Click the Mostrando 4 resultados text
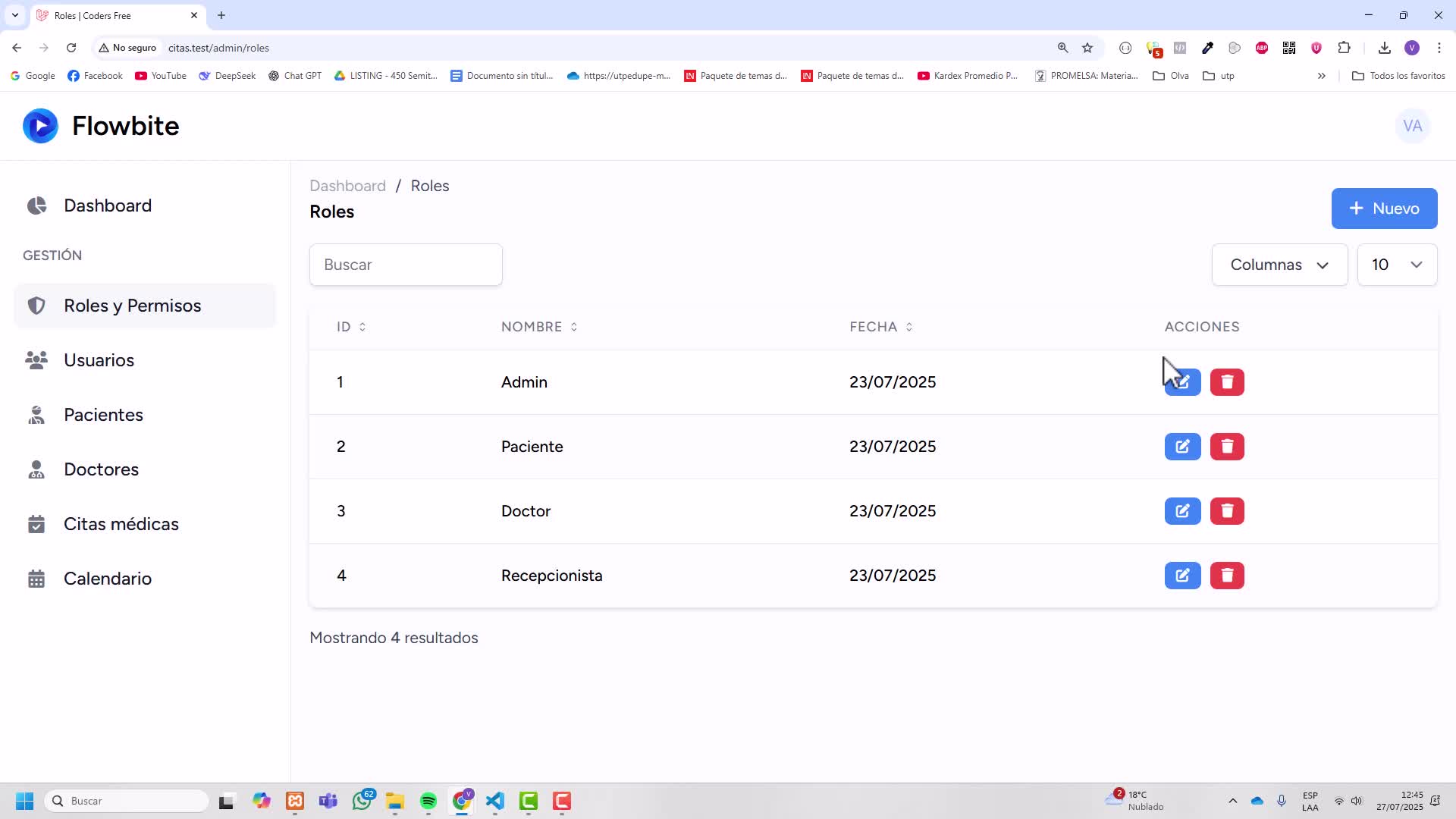The width and height of the screenshot is (1456, 819). coord(394,638)
